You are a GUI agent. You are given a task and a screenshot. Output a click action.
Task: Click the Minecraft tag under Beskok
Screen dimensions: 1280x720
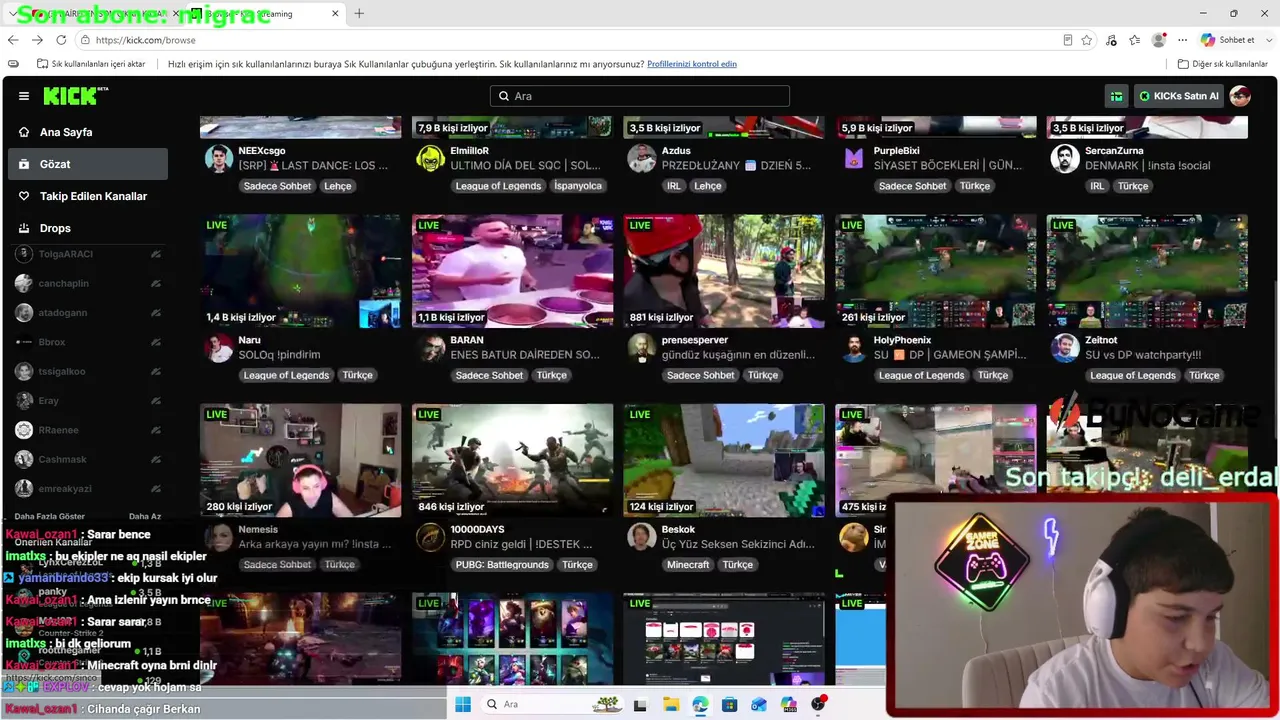click(688, 565)
